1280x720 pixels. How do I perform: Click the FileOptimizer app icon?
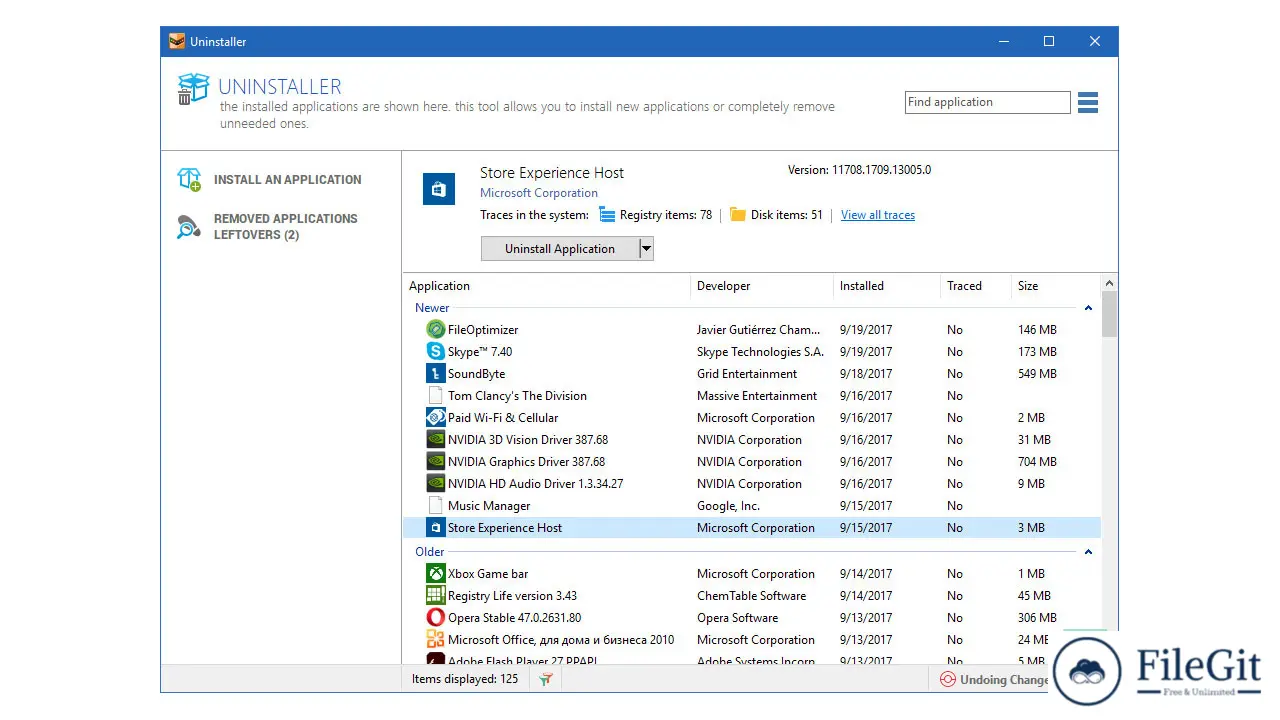(435, 330)
